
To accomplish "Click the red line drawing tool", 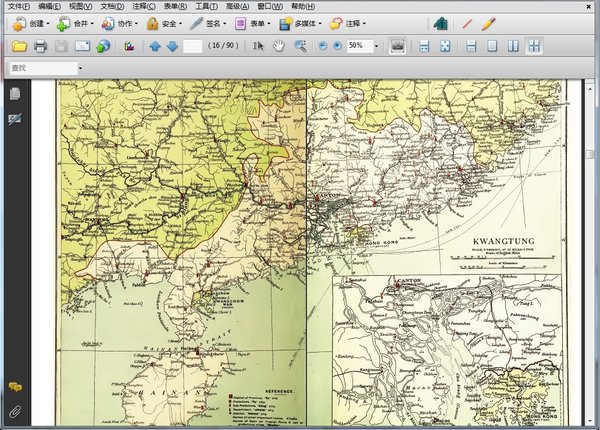I will click(x=467, y=24).
